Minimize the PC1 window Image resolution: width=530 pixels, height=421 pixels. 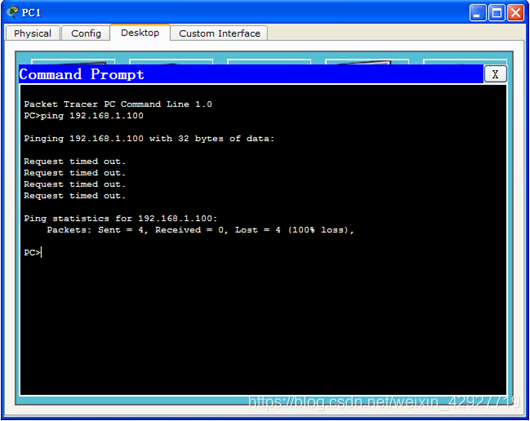(x=477, y=13)
